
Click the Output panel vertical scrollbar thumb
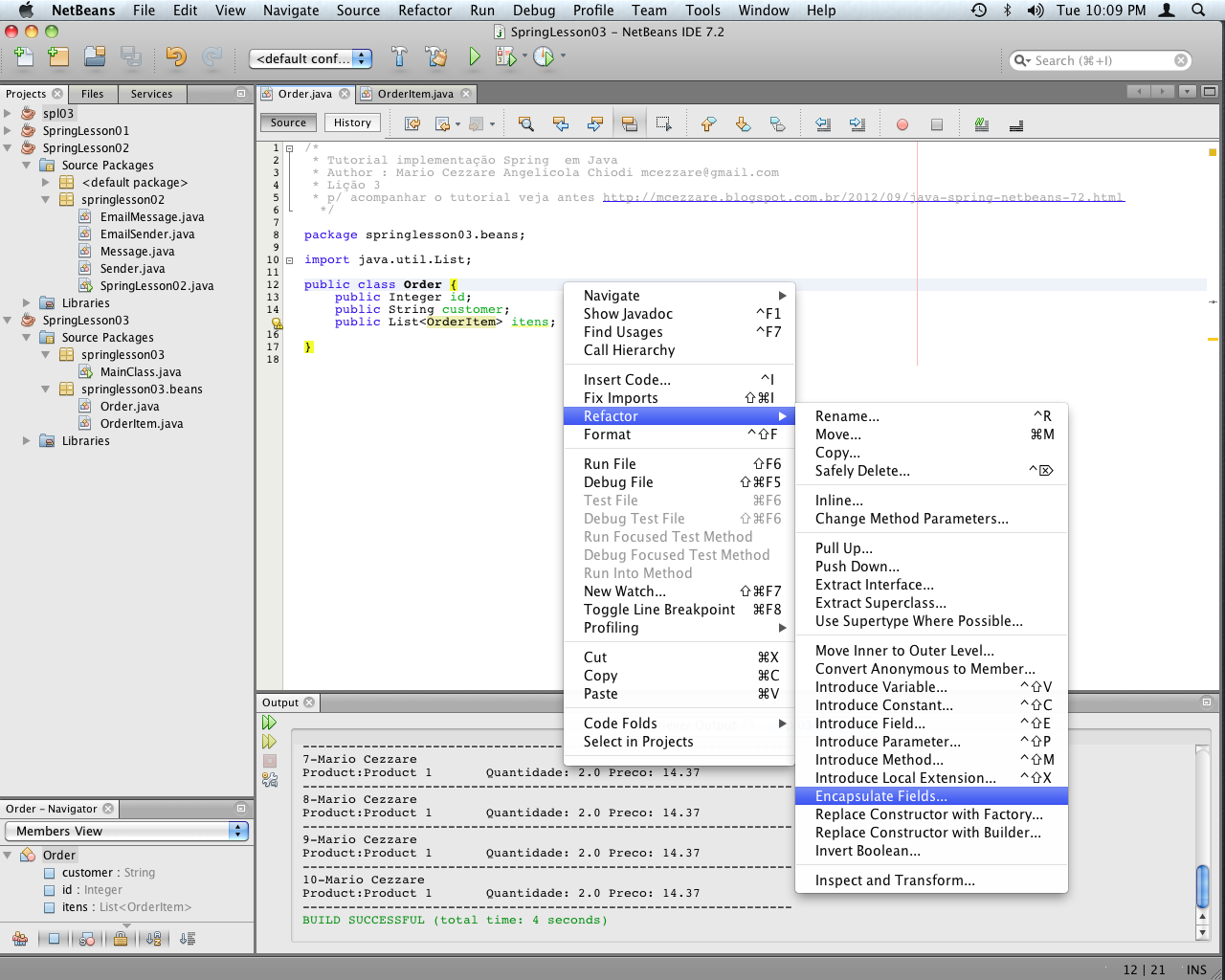1202,885
